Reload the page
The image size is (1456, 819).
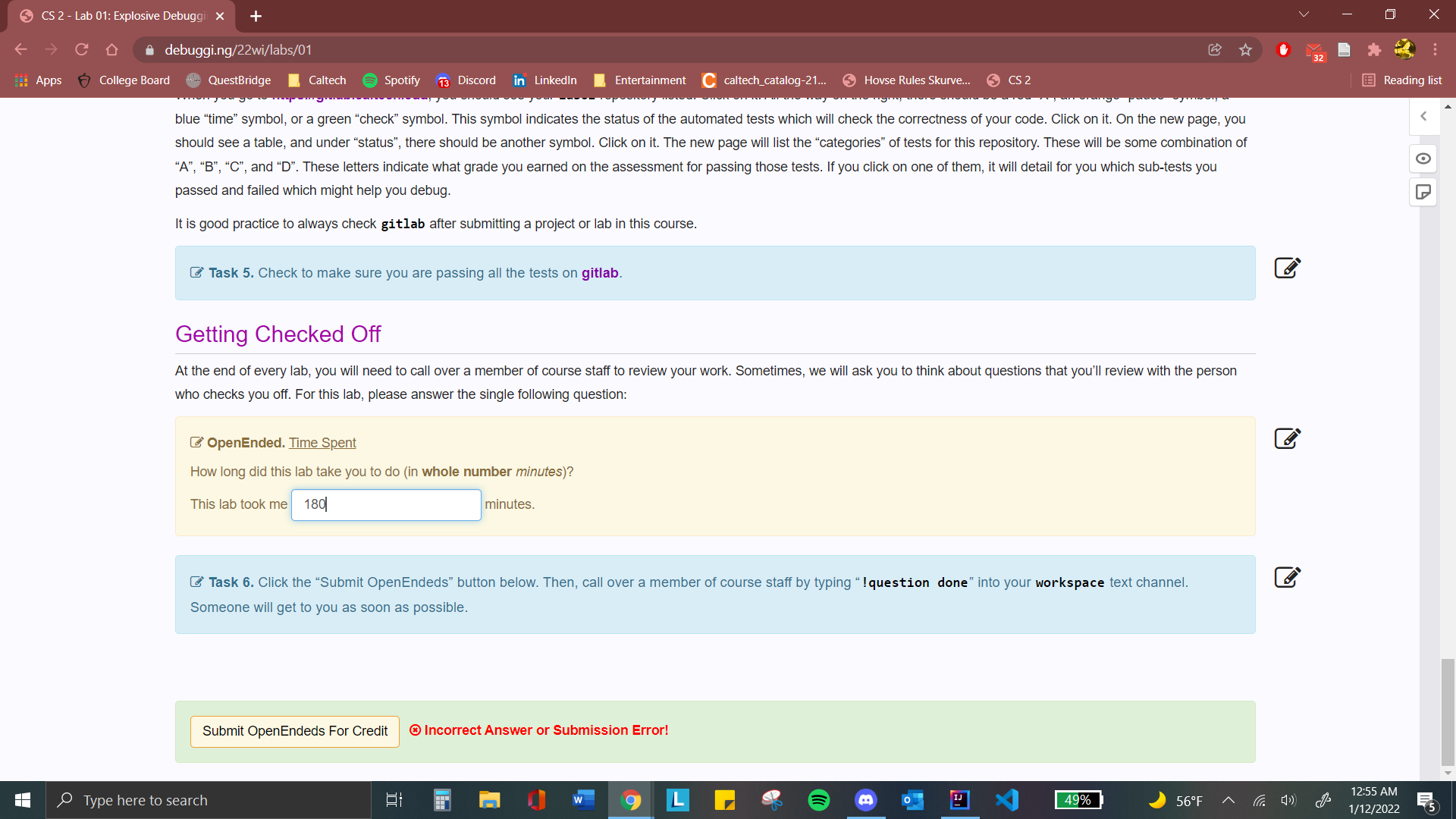click(x=82, y=50)
